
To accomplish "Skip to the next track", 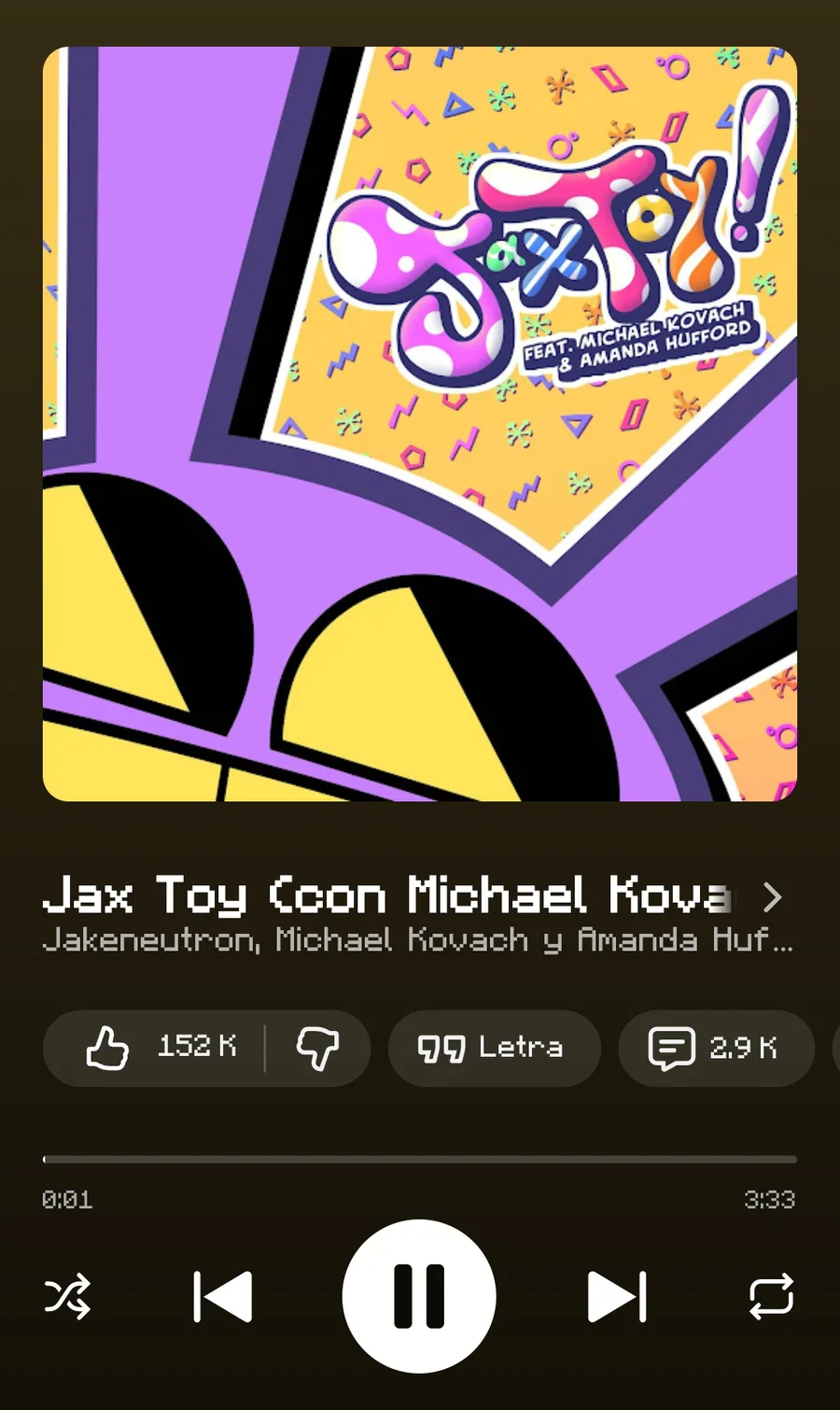I will point(617,1296).
